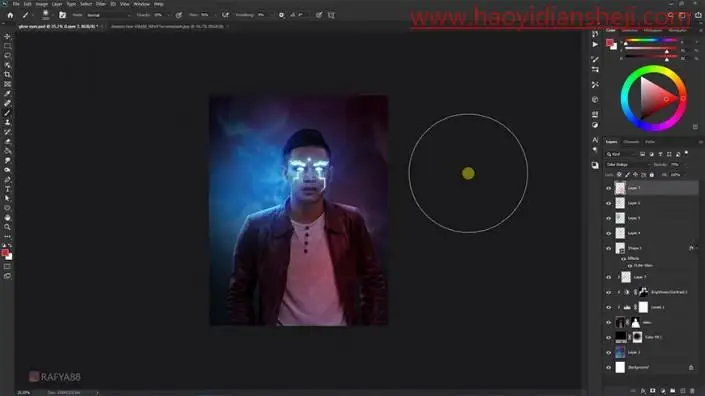The width and height of the screenshot is (705, 396).
Task: Switch to the Channels tab
Action: [x=631, y=142]
